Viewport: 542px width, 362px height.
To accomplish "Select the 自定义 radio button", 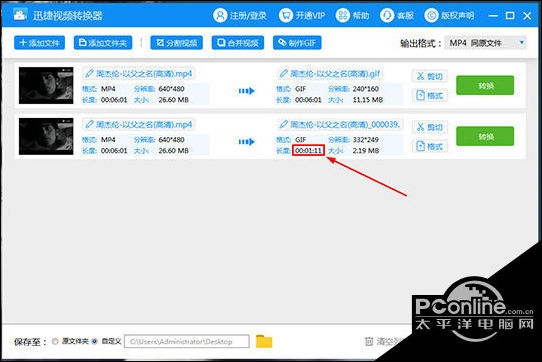I will [x=94, y=341].
